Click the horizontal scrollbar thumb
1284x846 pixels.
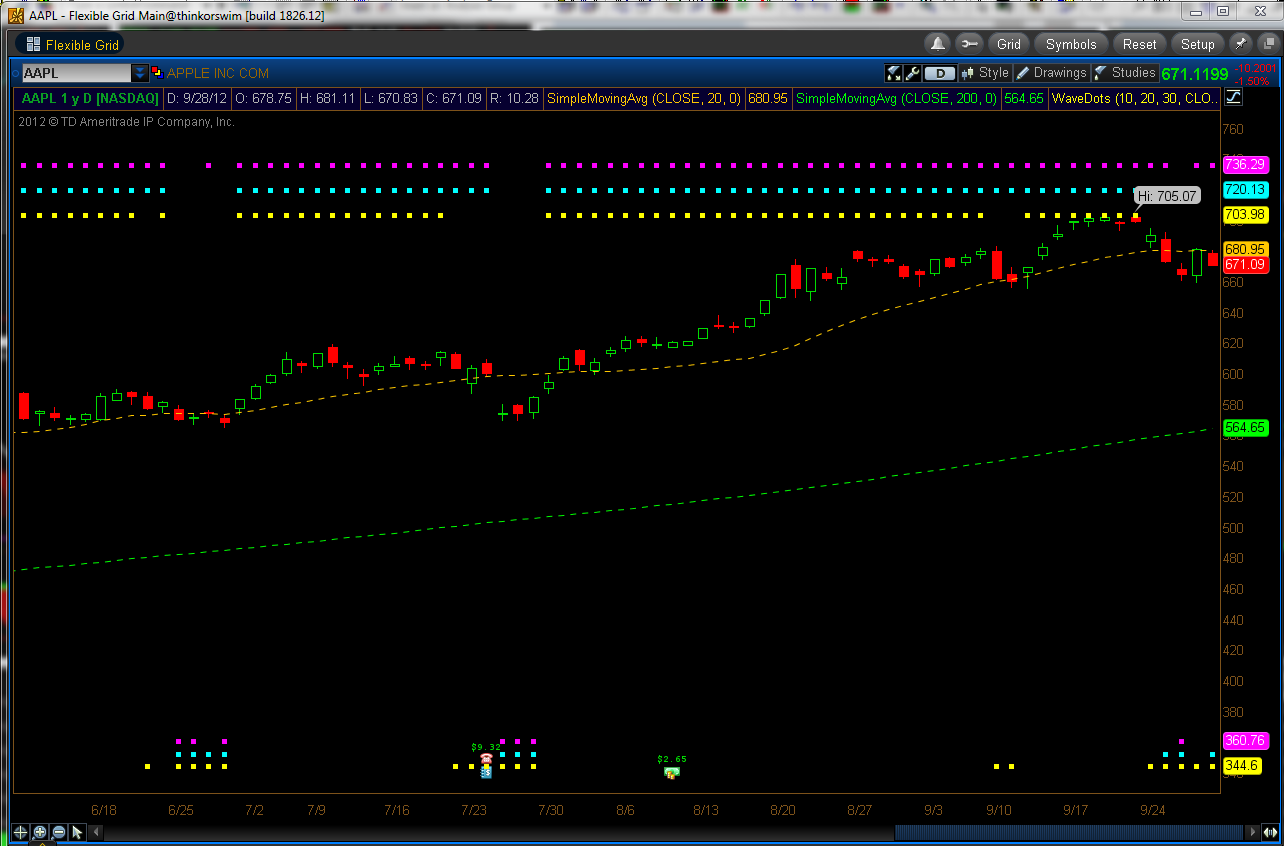(x=1068, y=832)
